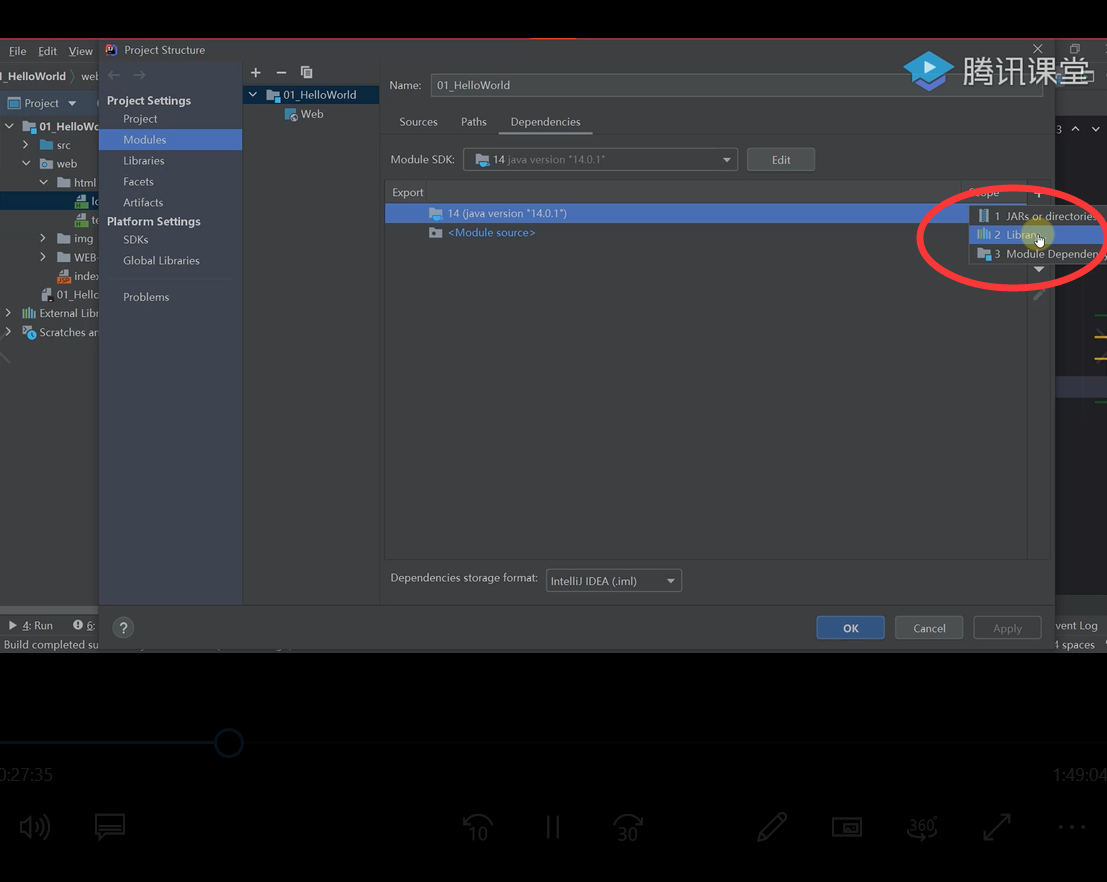This screenshot has width=1107, height=882.
Task: Click the Apply button
Action: 1007,628
